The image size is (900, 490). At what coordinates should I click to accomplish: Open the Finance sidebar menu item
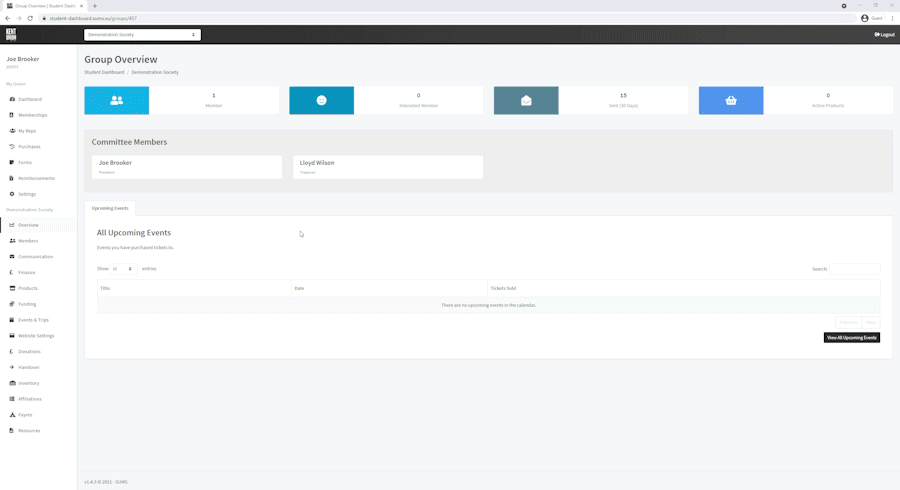coord(26,272)
